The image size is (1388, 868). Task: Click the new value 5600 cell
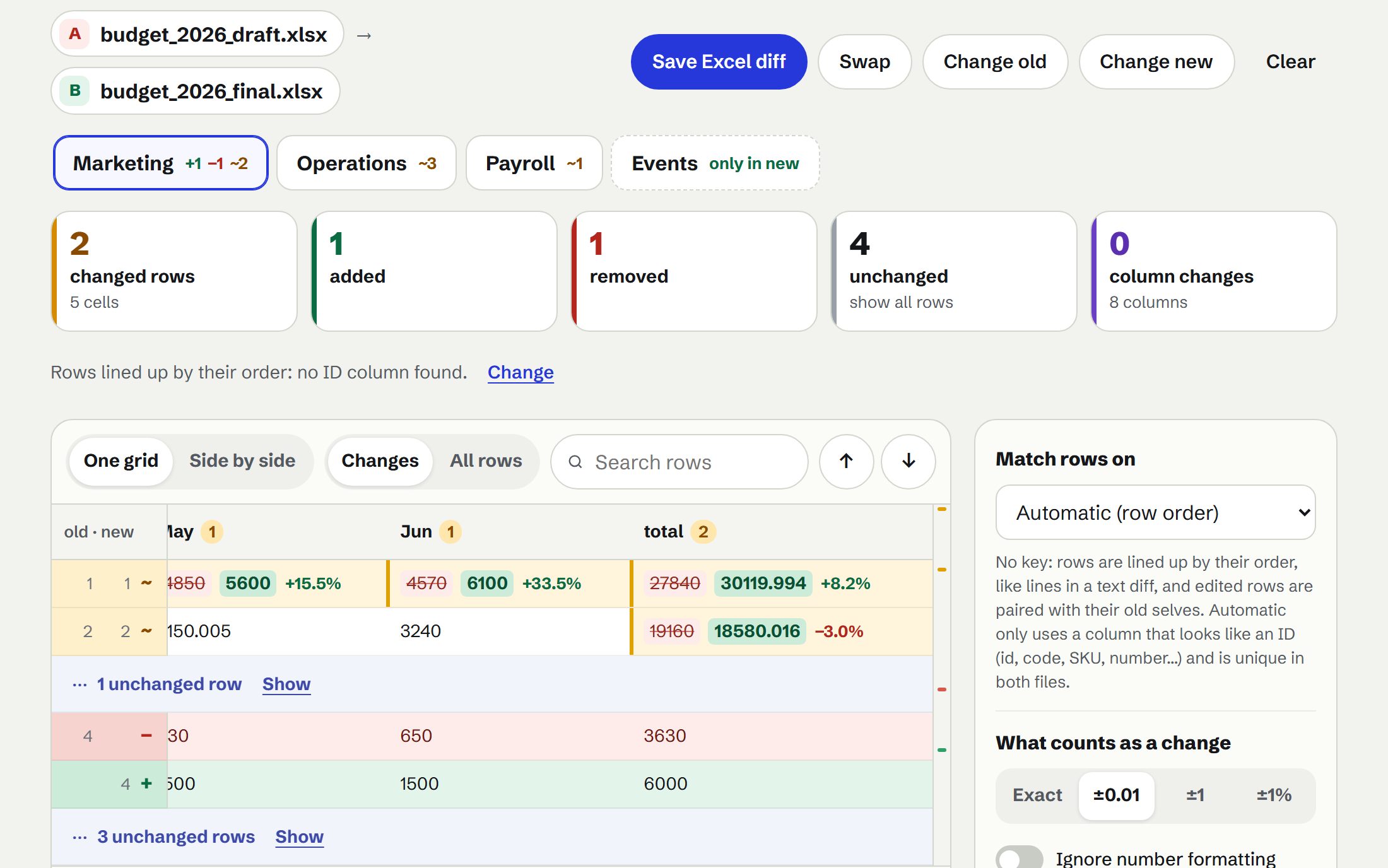pos(247,583)
